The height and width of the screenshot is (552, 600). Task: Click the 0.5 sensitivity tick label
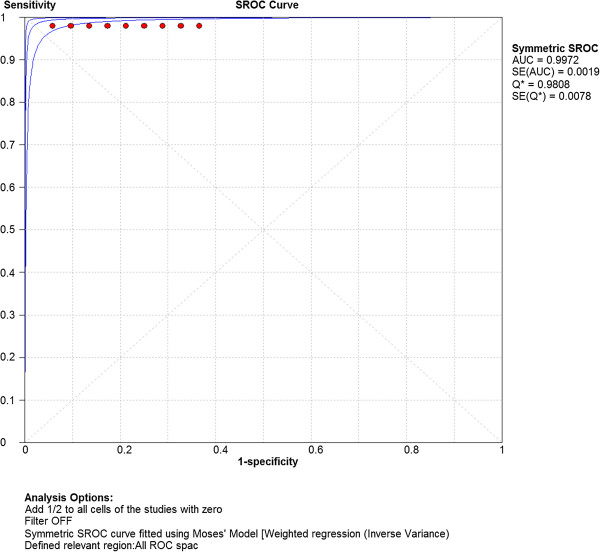[x=7, y=230]
